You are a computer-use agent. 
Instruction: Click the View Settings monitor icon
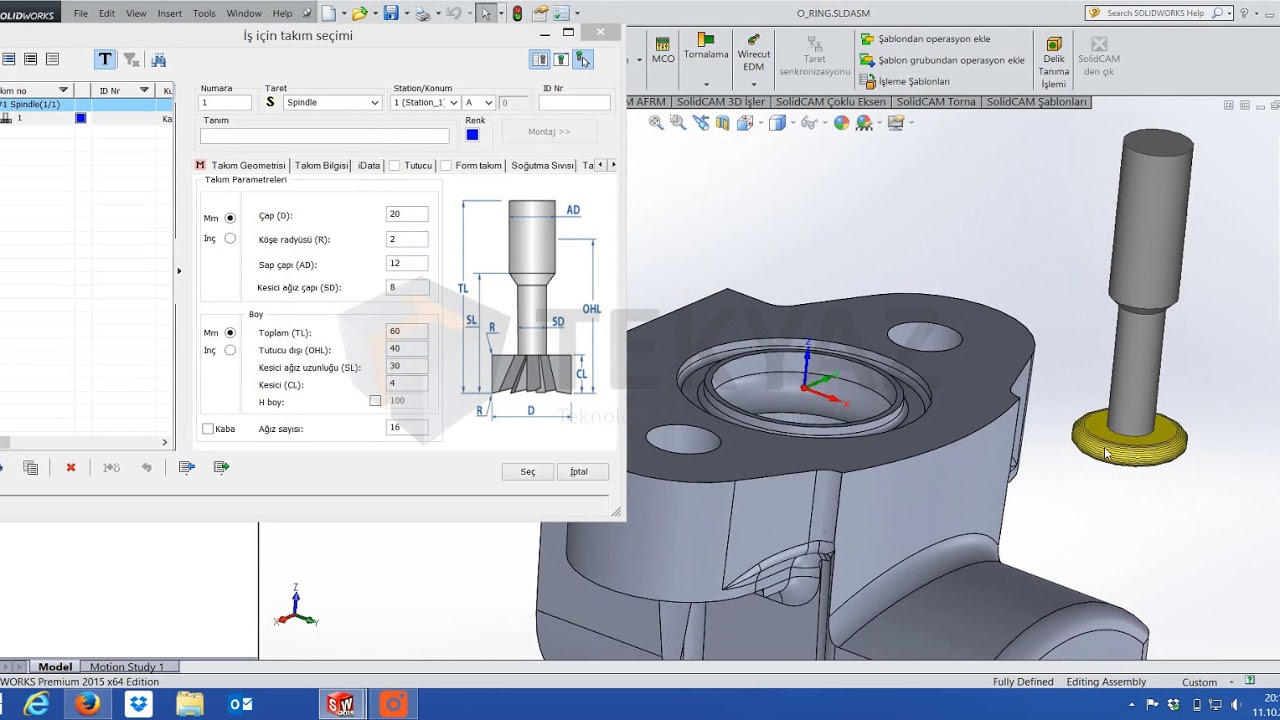895,122
